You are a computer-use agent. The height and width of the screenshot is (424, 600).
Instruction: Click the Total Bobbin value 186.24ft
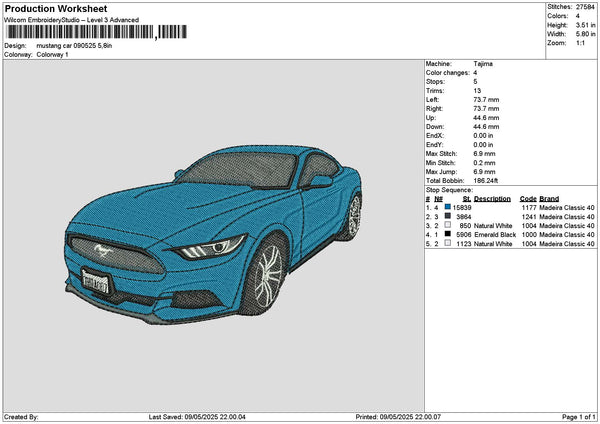488,180
